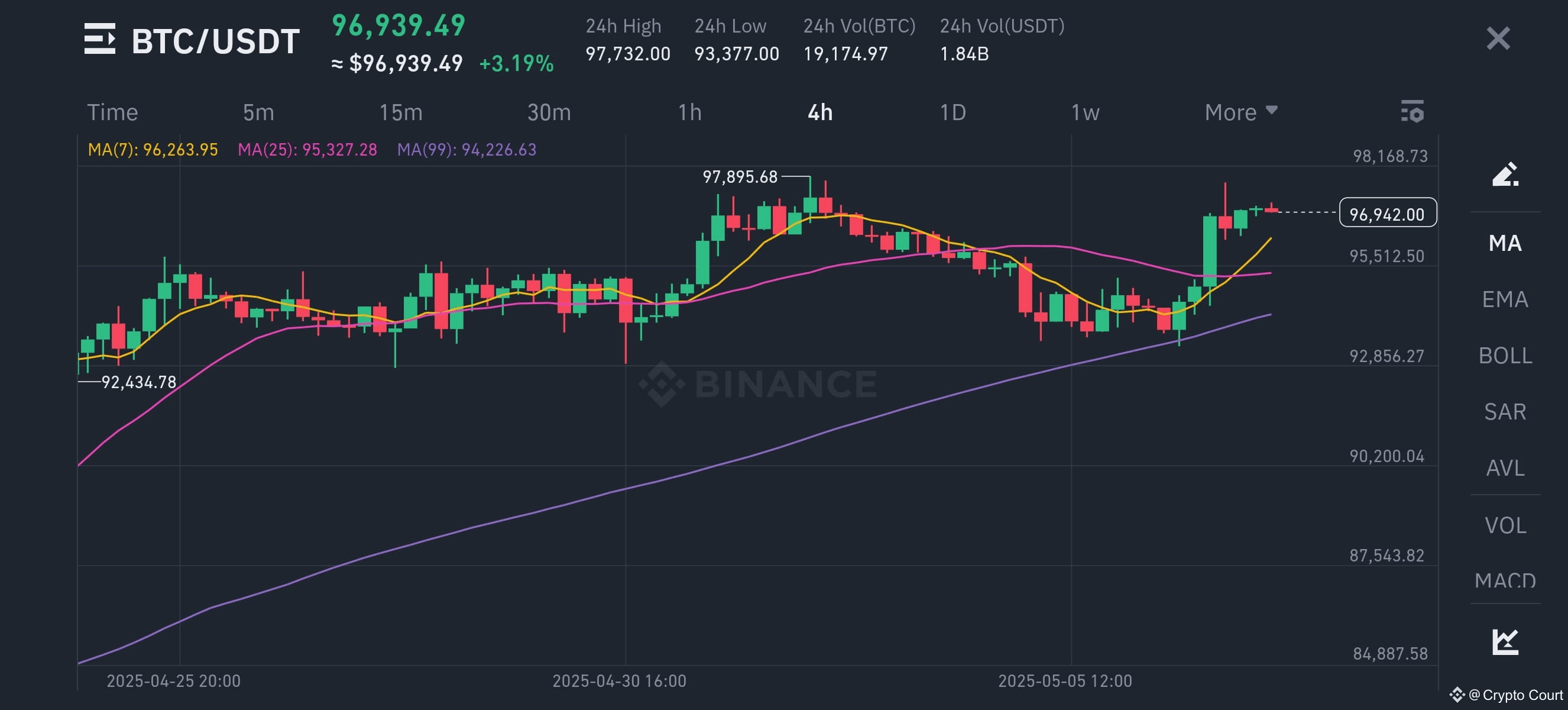Select the 4h interval
1568x710 pixels.
point(820,112)
